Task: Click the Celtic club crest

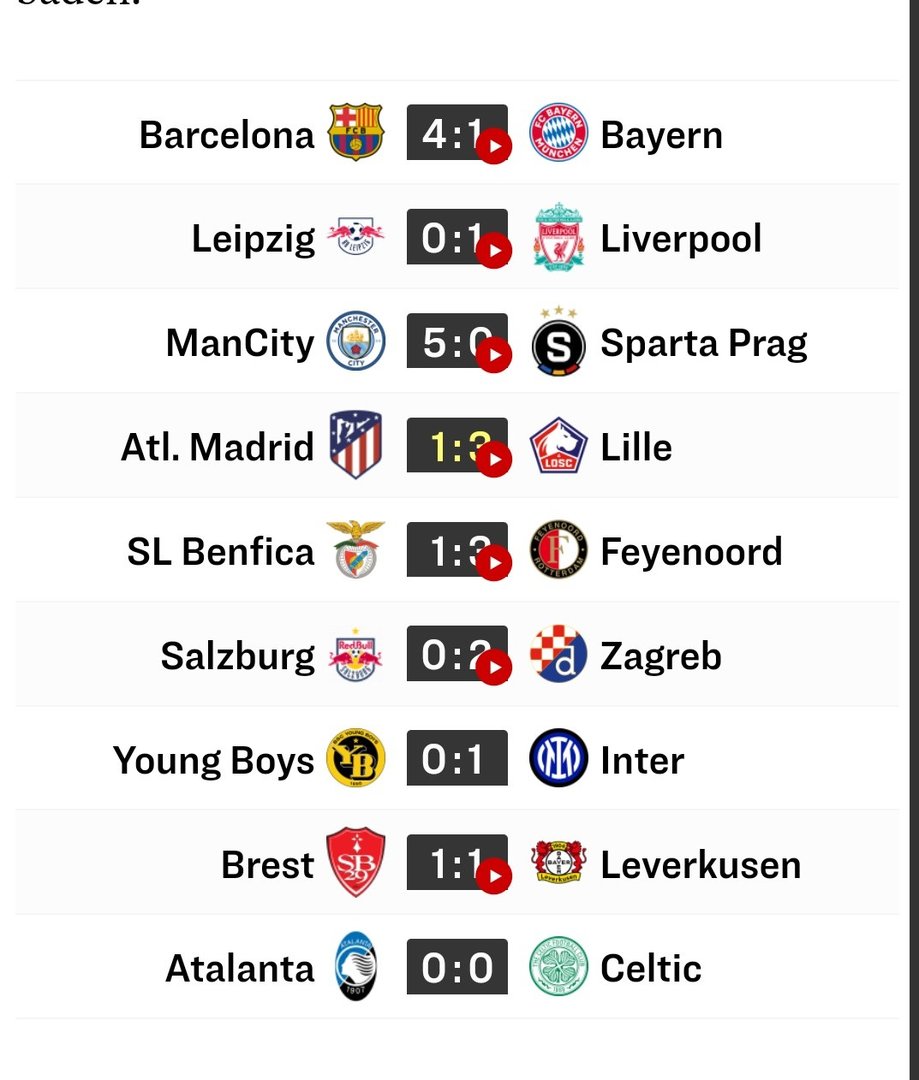Action: tap(558, 967)
